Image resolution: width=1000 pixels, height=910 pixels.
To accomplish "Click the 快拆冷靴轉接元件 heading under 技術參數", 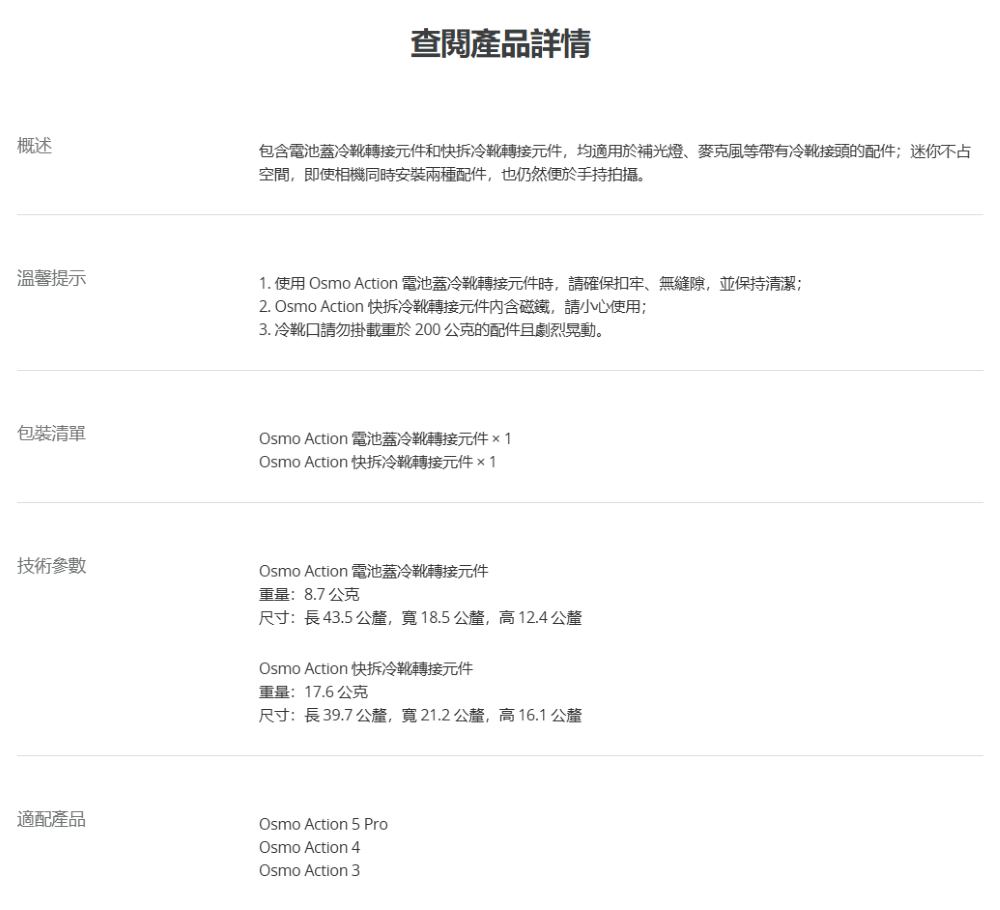I will [x=366, y=668].
